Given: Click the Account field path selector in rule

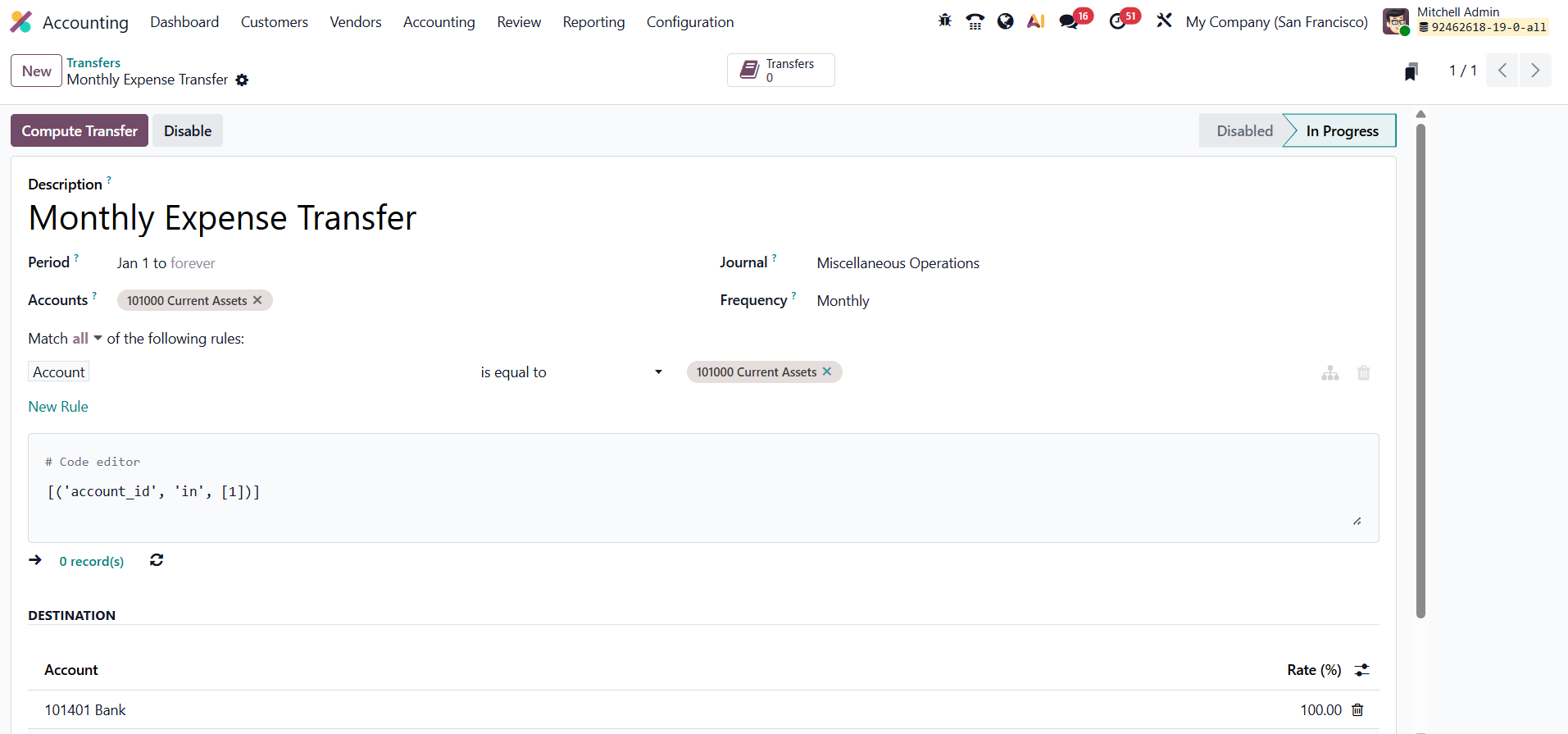Looking at the screenshot, I should coord(59,372).
